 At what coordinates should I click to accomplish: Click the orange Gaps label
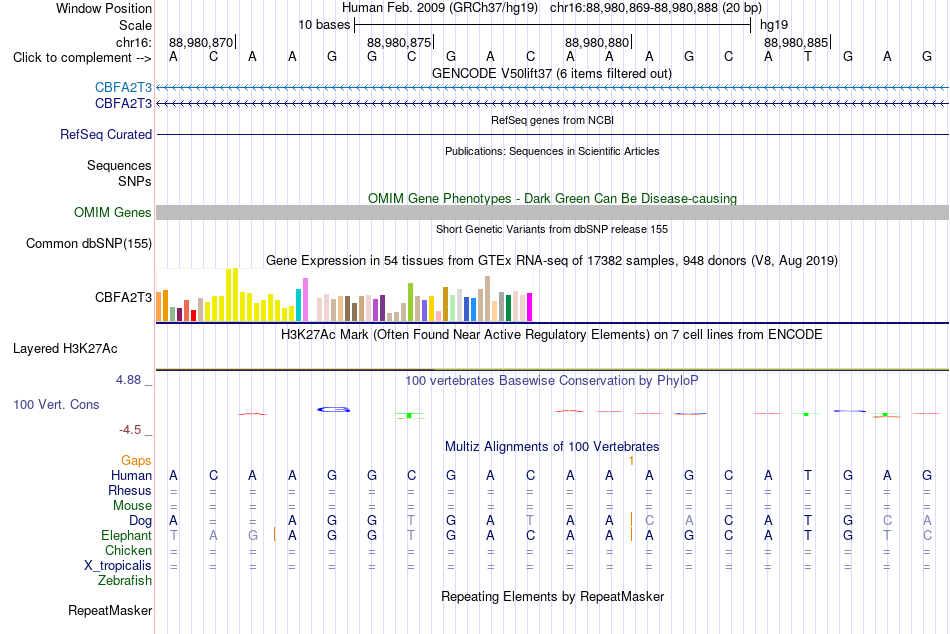coord(136,461)
